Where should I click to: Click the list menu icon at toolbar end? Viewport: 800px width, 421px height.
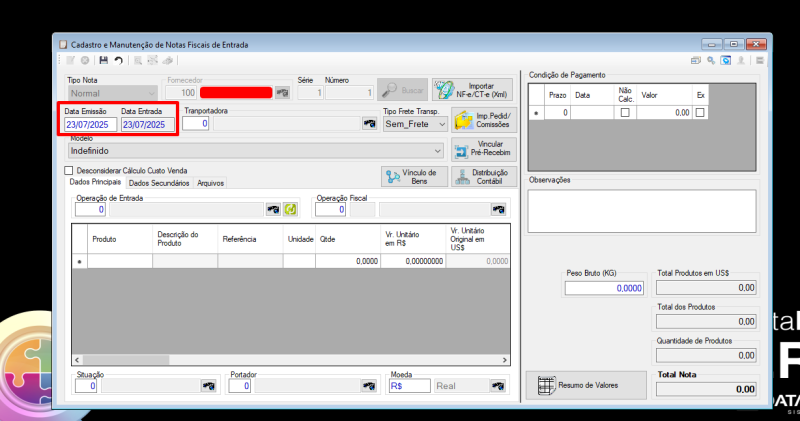(x=760, y=61)
